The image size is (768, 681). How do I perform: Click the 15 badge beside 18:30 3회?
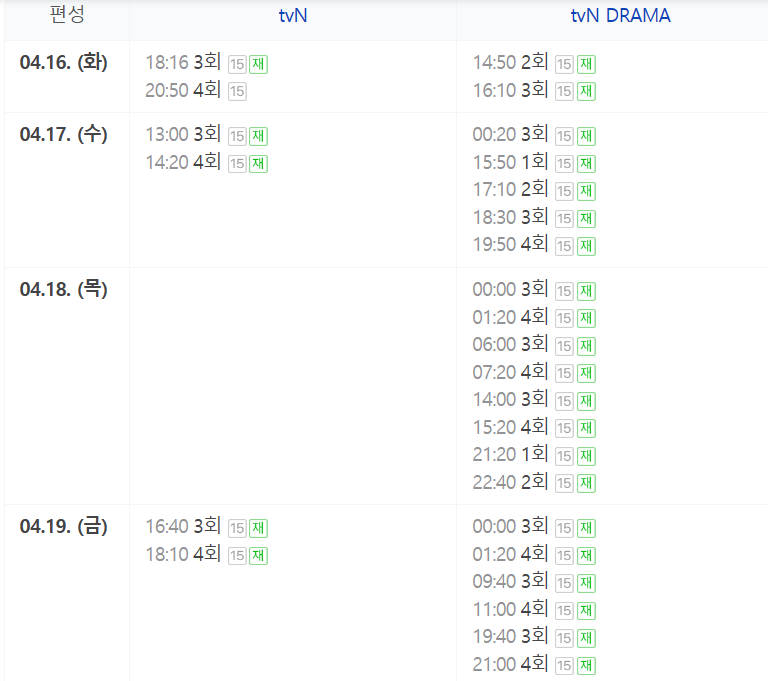564,219
